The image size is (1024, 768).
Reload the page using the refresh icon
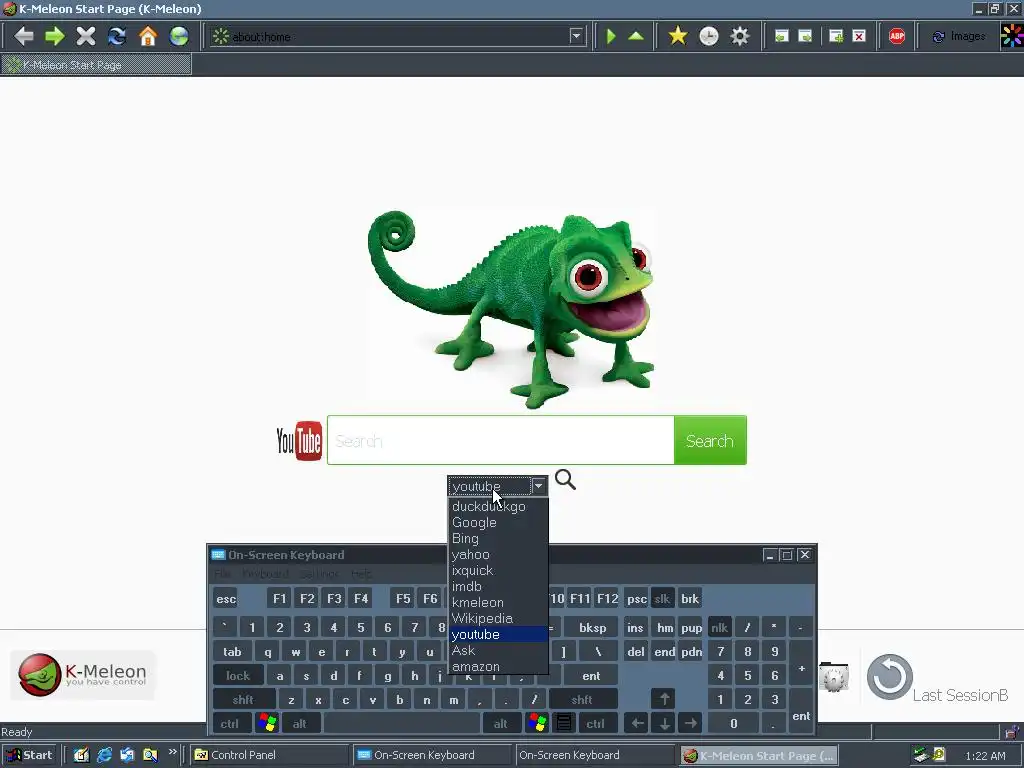pos(117,36)
